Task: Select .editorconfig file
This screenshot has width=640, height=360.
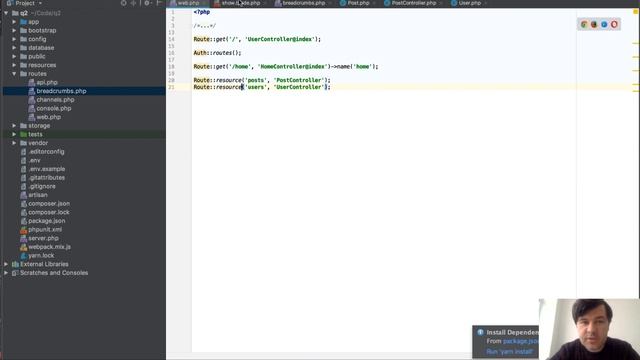Action: [46, 151]
